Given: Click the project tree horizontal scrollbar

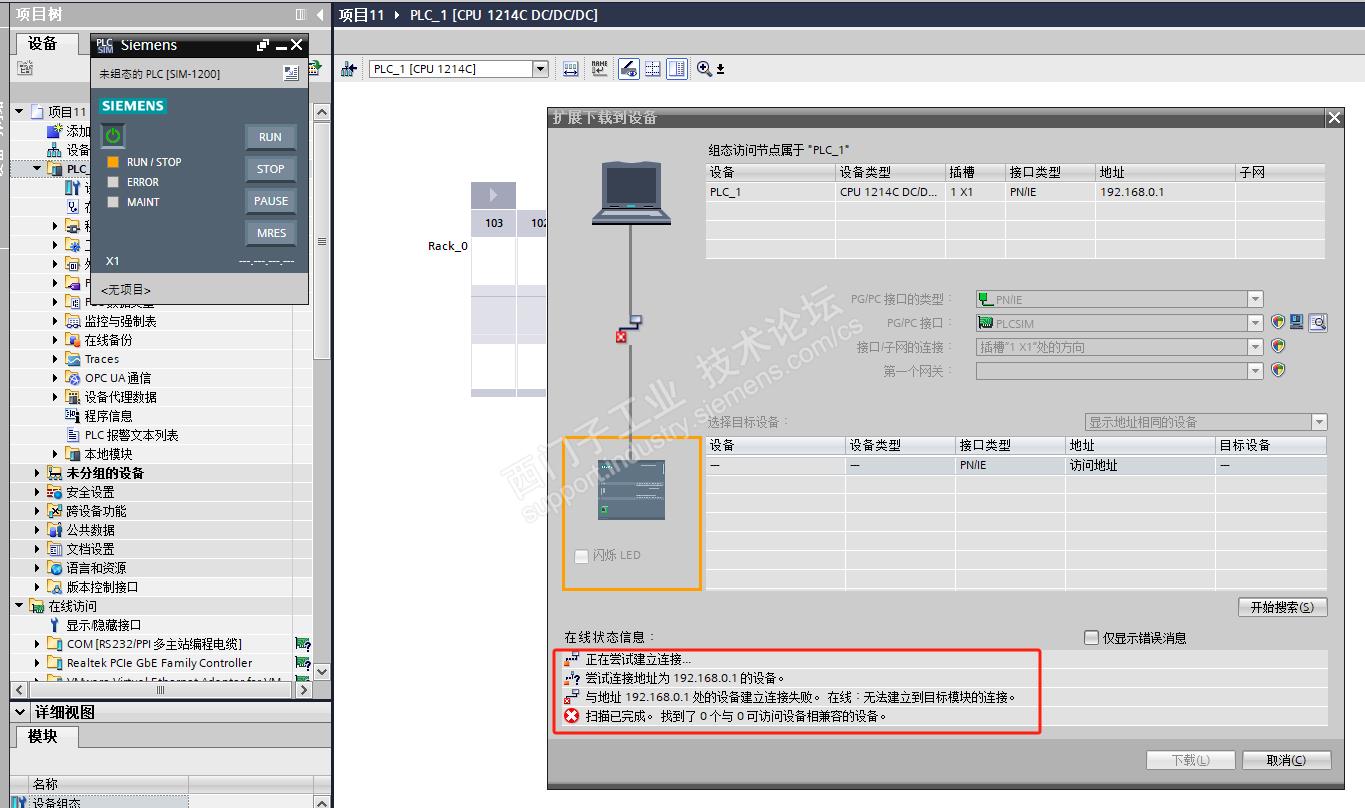Looking at the screenshot, I should [x=161, y=690].
